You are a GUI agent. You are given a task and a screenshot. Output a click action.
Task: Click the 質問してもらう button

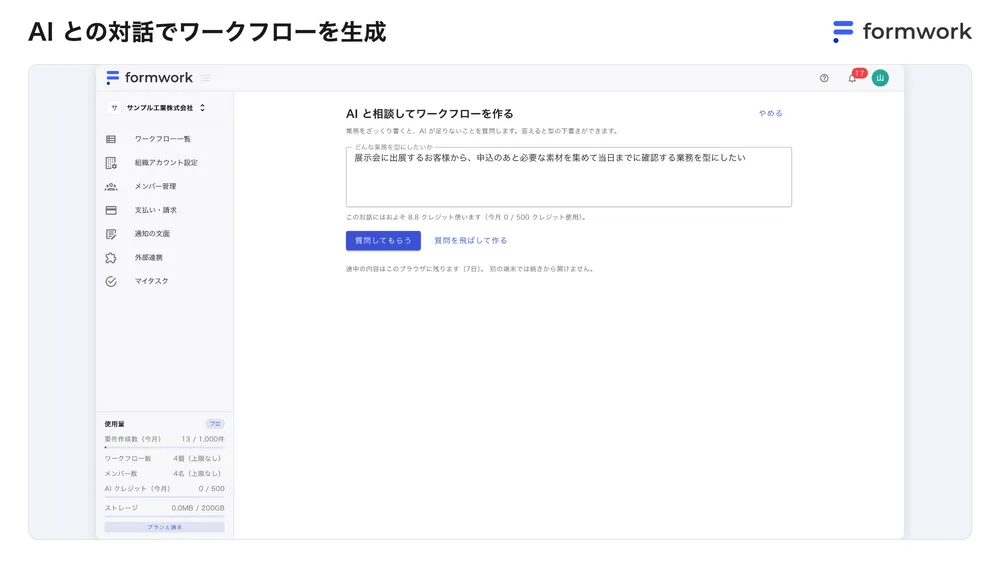pos(383,241)
